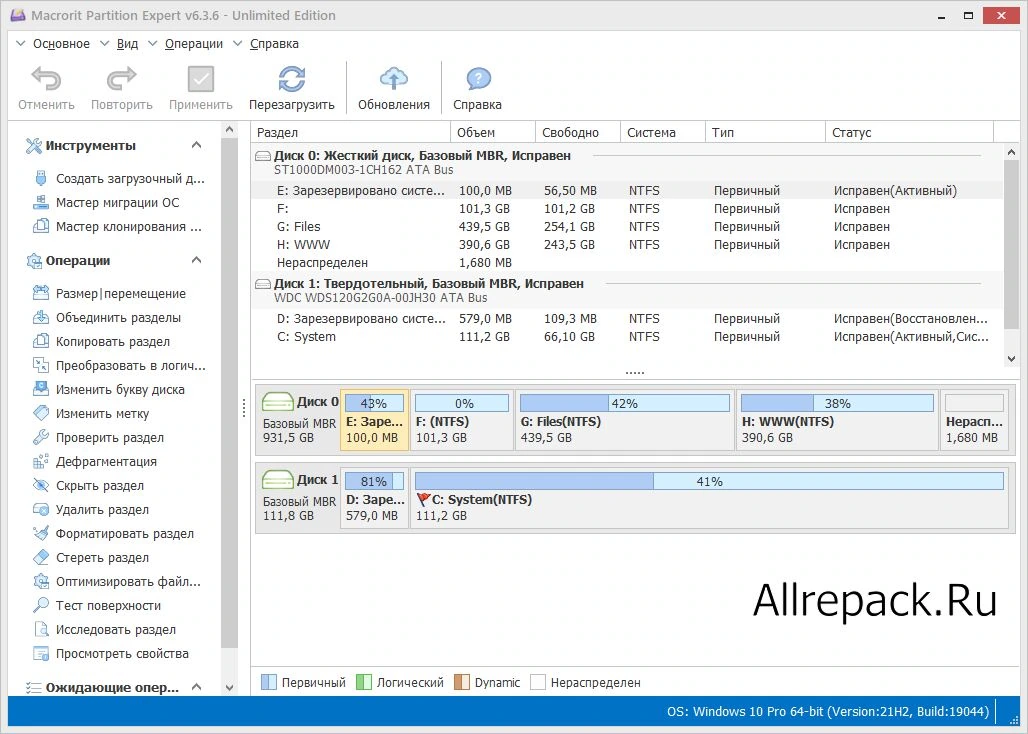
Task: Select Resize/Move (Размер|перемещение) operation
Action: click(109, 294)
